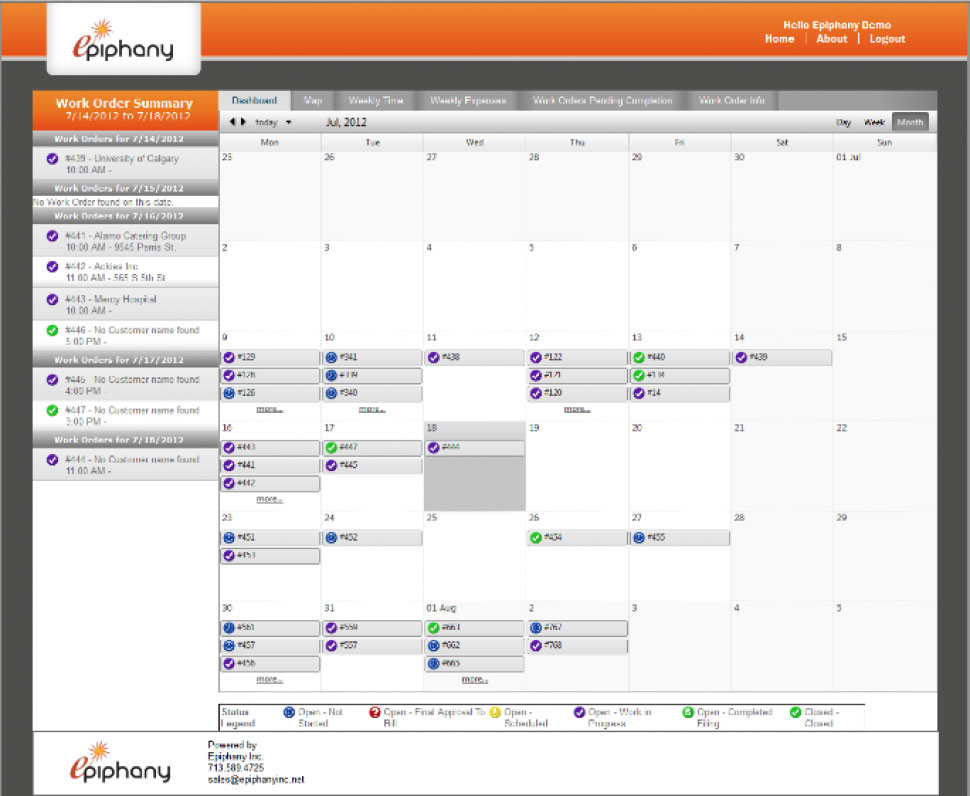Image resolution: width=970 pixels, height=796 pixels.
Task: Click the Home link in header
Action: [779, 39]
